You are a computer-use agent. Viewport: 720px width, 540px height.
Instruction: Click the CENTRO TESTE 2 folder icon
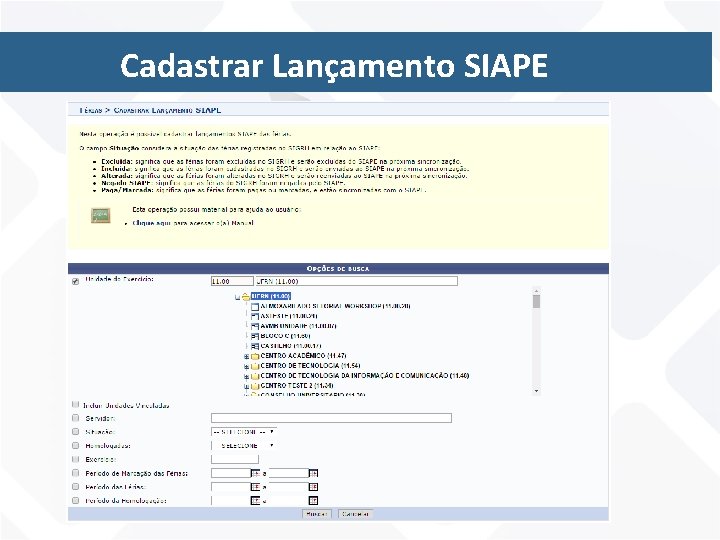click(255, 386)
